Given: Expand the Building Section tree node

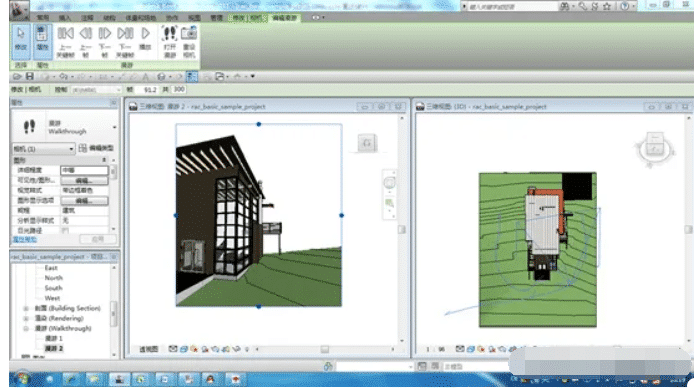Looking at the screenshot, I should tap(26, 308).
